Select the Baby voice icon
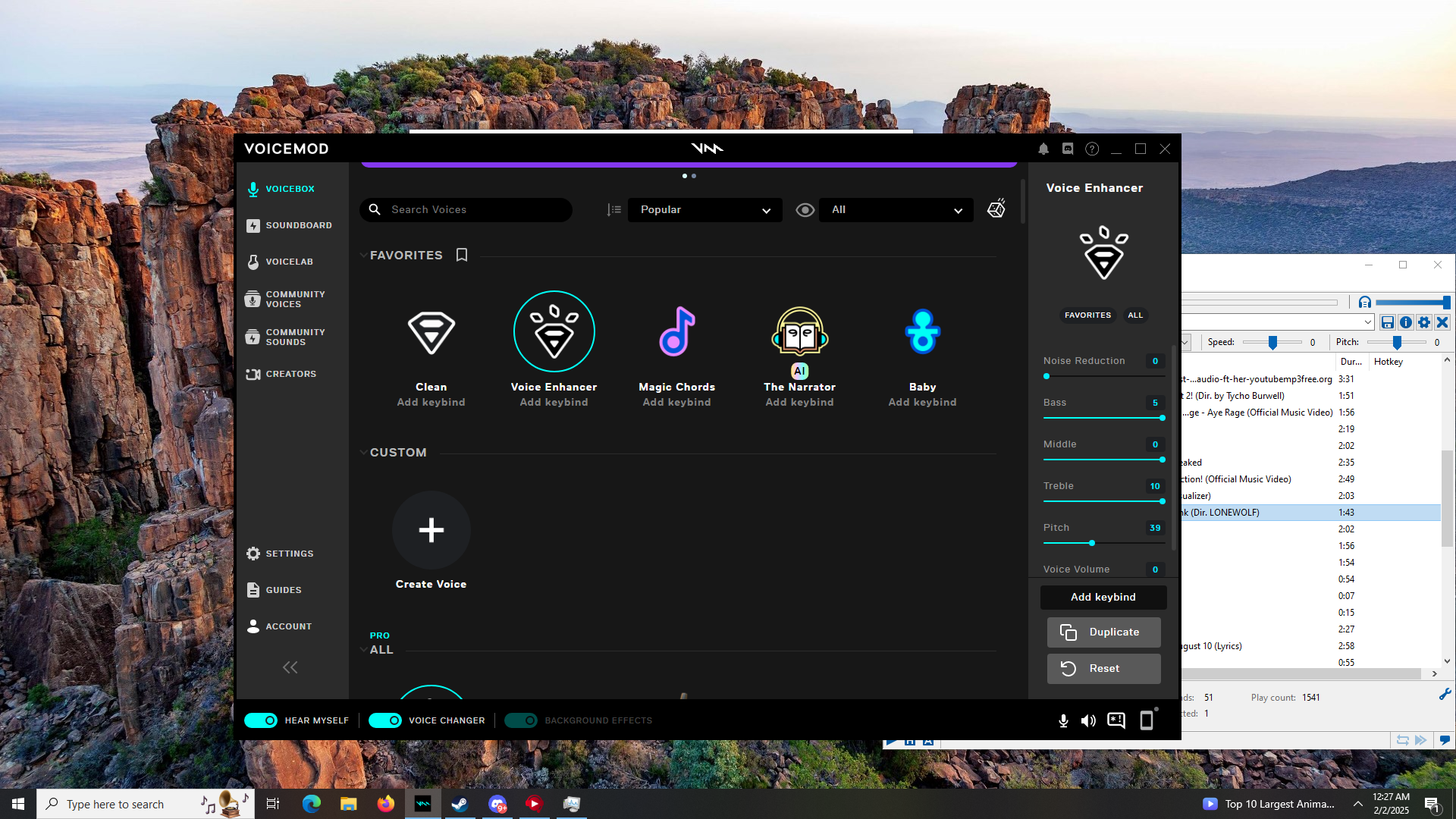This screenshot has height=819, width=1456. [922, 332]
